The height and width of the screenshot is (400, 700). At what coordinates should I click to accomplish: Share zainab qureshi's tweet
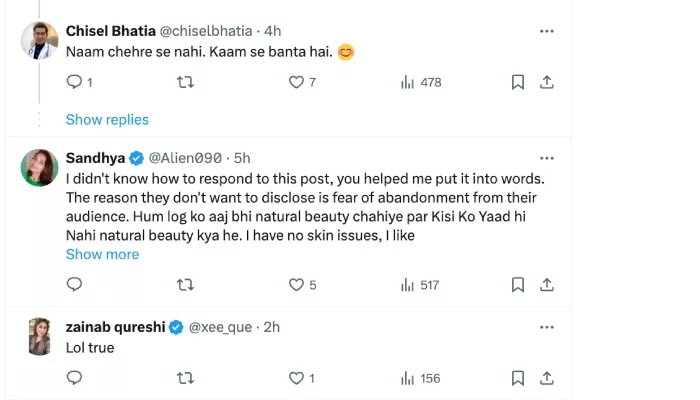pyautogui.click(x=547, y=378)
